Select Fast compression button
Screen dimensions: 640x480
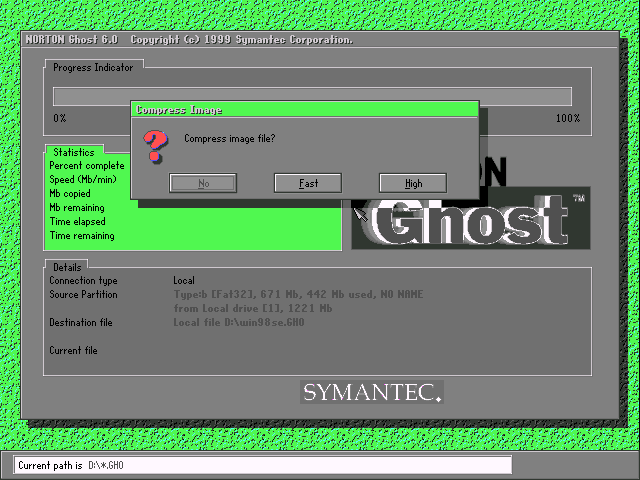(x=308, y=183)
